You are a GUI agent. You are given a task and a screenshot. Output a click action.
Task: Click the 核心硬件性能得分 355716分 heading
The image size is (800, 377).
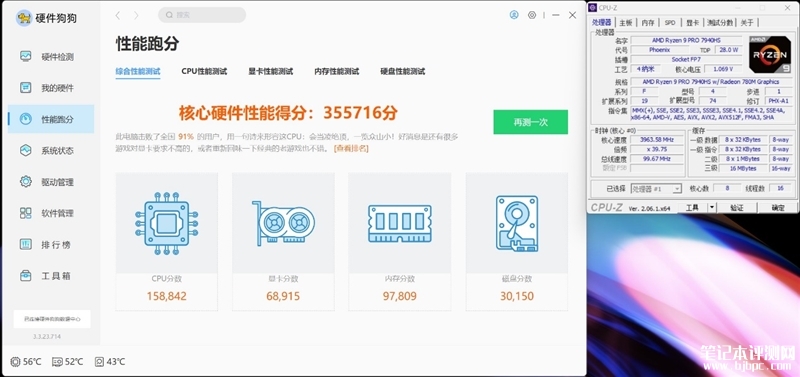point(288,113)
